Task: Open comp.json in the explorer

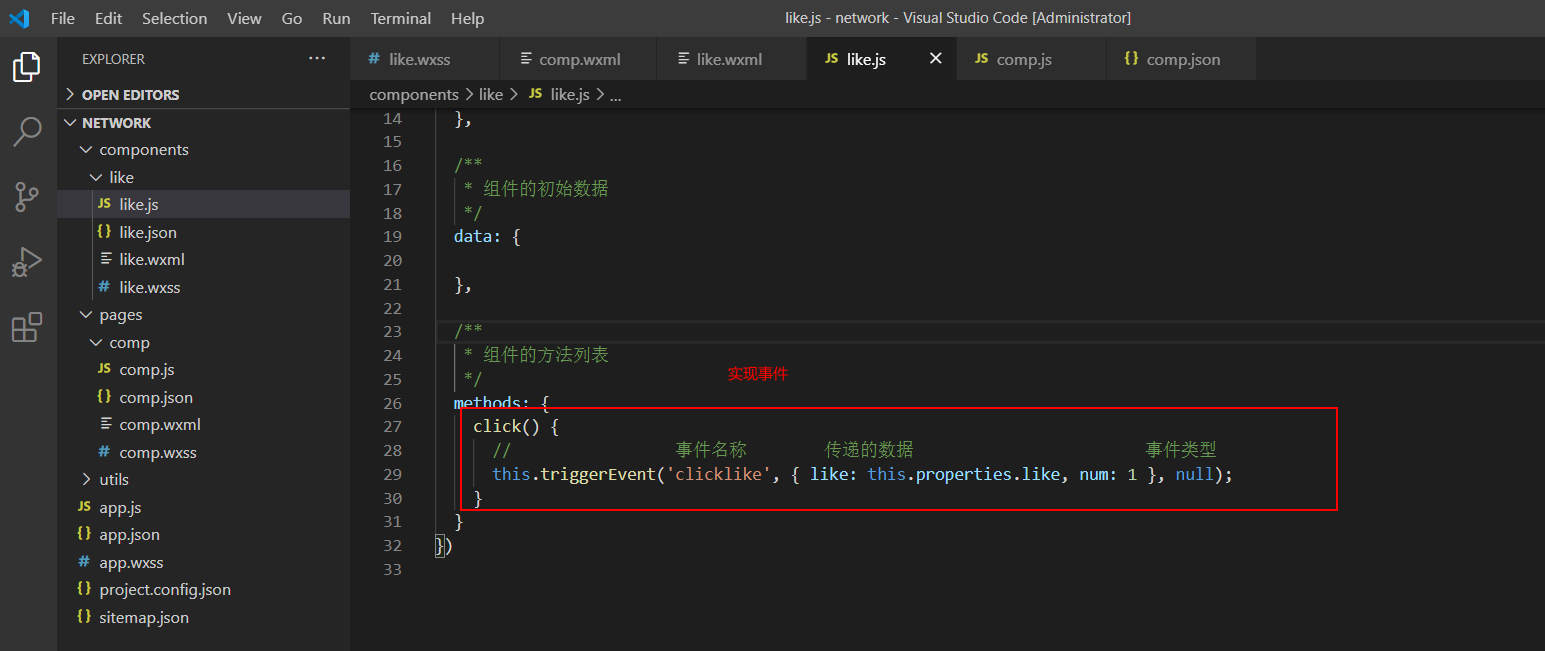Action: click(203, 397)
